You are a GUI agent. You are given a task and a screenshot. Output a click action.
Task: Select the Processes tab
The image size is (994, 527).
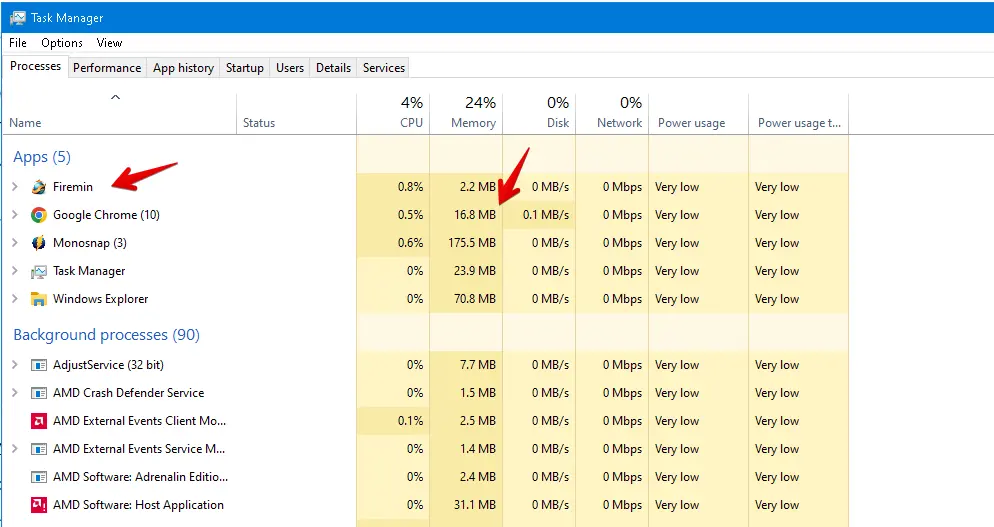point(36,66)
